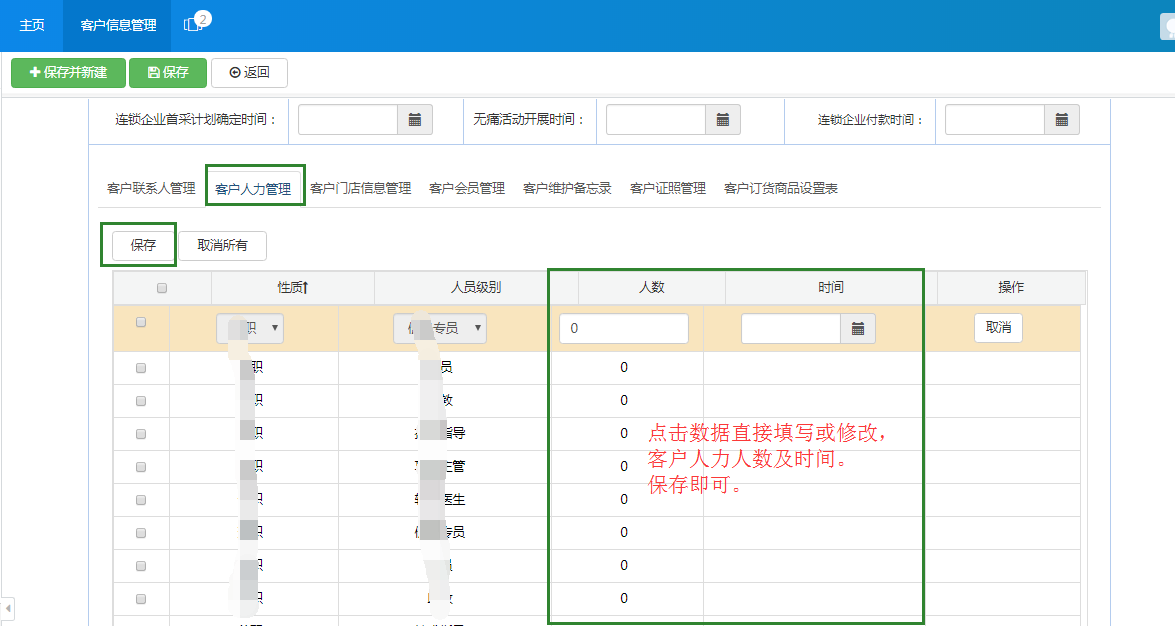This screenshot has width=1175, height=626.
Task: Click the 取消所有 button
Action: [x=222, y=245]
